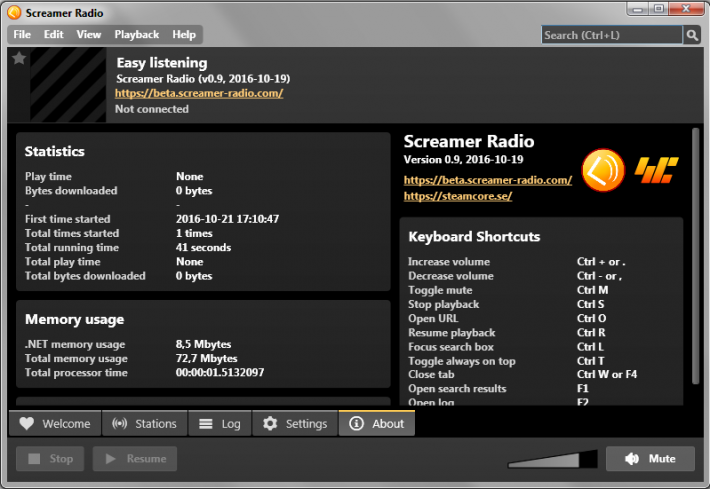Click the '41 seconds' running time value
Viewport: 710px width, 489px height.
pos(203,247)
